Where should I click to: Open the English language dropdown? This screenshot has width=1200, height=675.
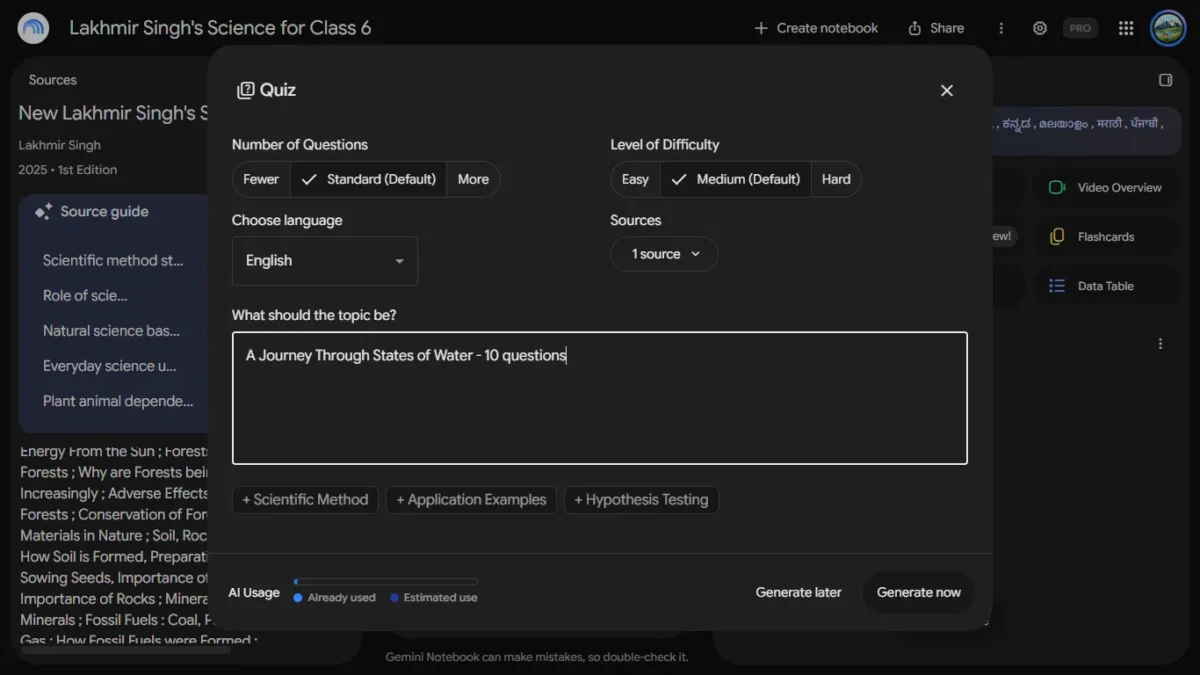click(x=325, y=261)
